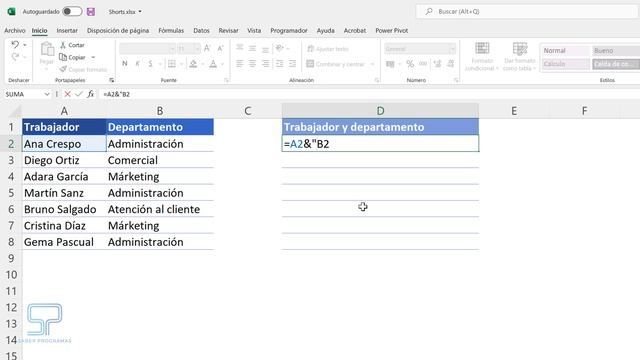Viewport: 640px width, 360px height.
Task: Apply the Cálculo cell style
Action: point(566,64)
